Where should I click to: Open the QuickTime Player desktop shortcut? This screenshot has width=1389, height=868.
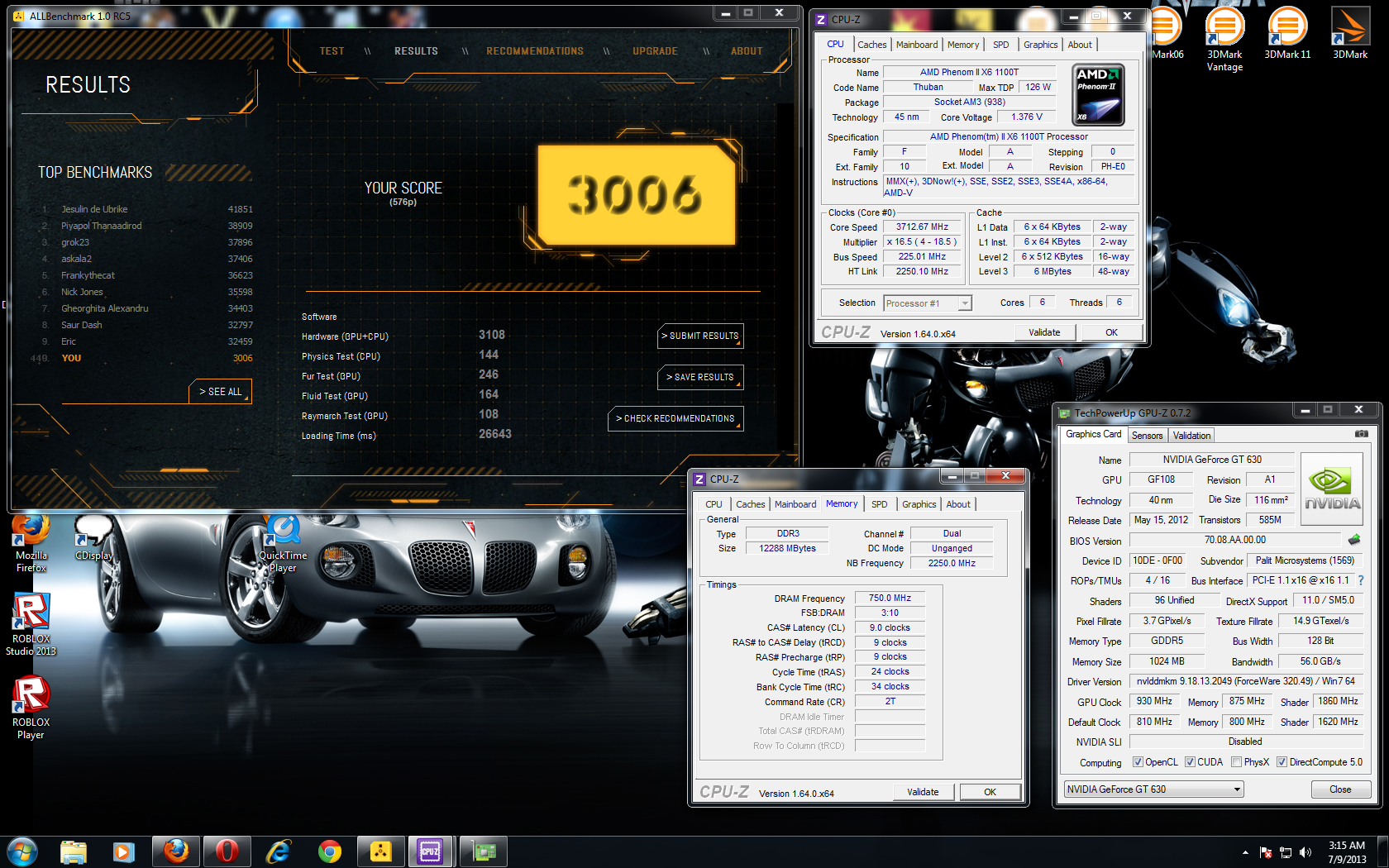coord(283,543)
